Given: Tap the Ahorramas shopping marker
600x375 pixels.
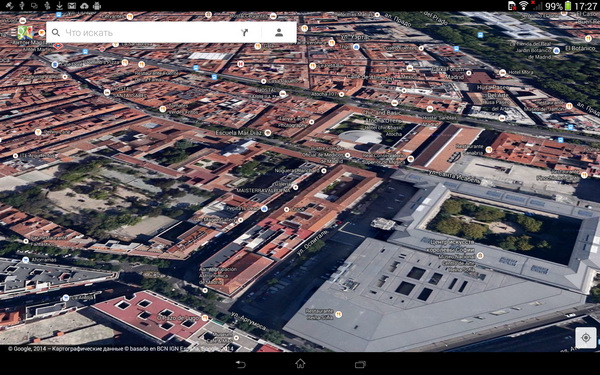Looking at the screenshot, I should click(x=26, y=260).
